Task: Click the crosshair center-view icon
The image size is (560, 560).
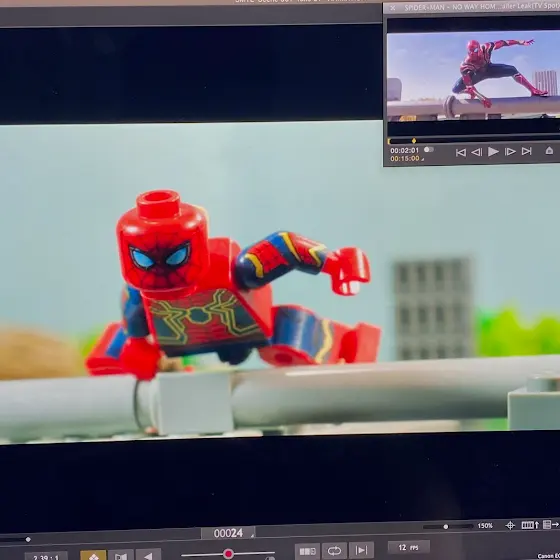Action: point(510,525)
